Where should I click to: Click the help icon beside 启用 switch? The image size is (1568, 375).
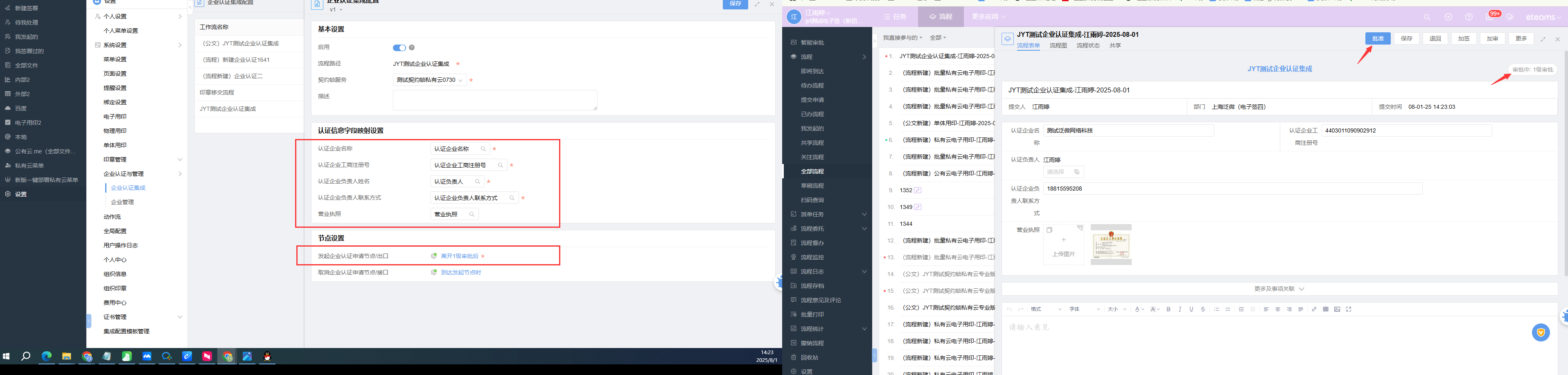click(412, 47)
